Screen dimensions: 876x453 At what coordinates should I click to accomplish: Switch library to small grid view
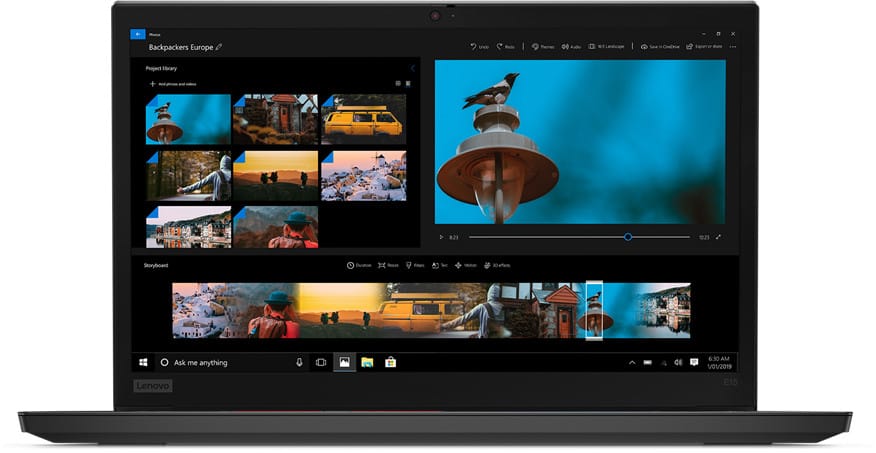tap(398, 84)
